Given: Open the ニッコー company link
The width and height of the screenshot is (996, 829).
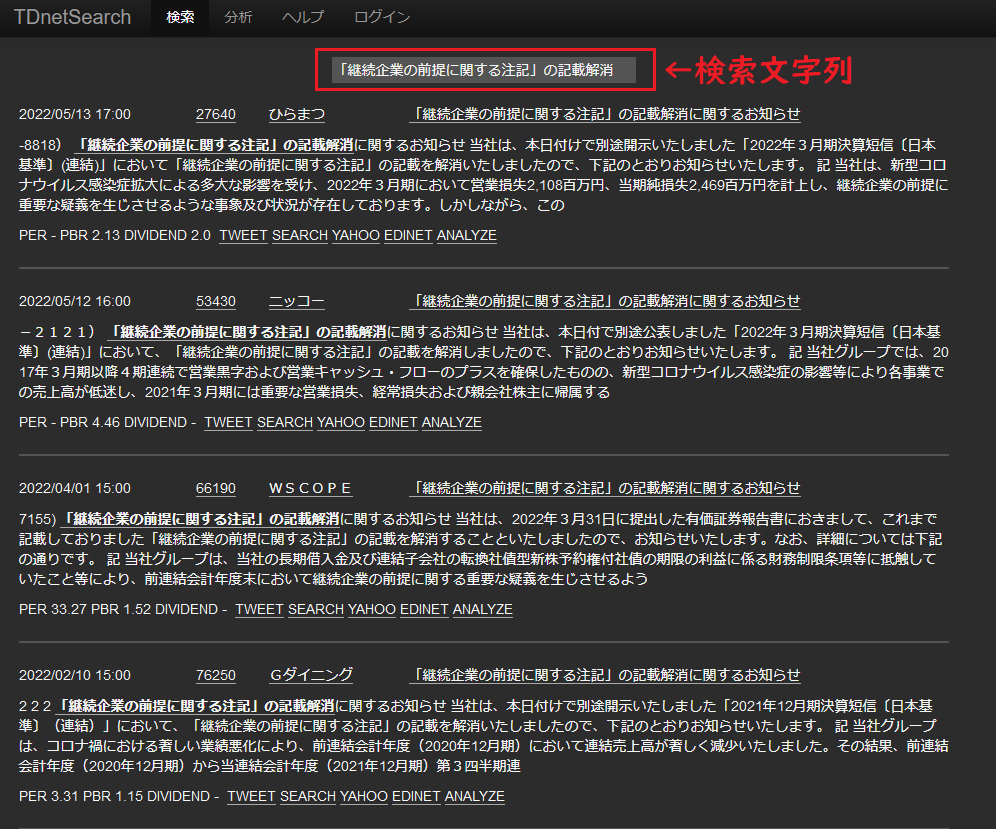Looking at the screenshot, I should point(296,301).
